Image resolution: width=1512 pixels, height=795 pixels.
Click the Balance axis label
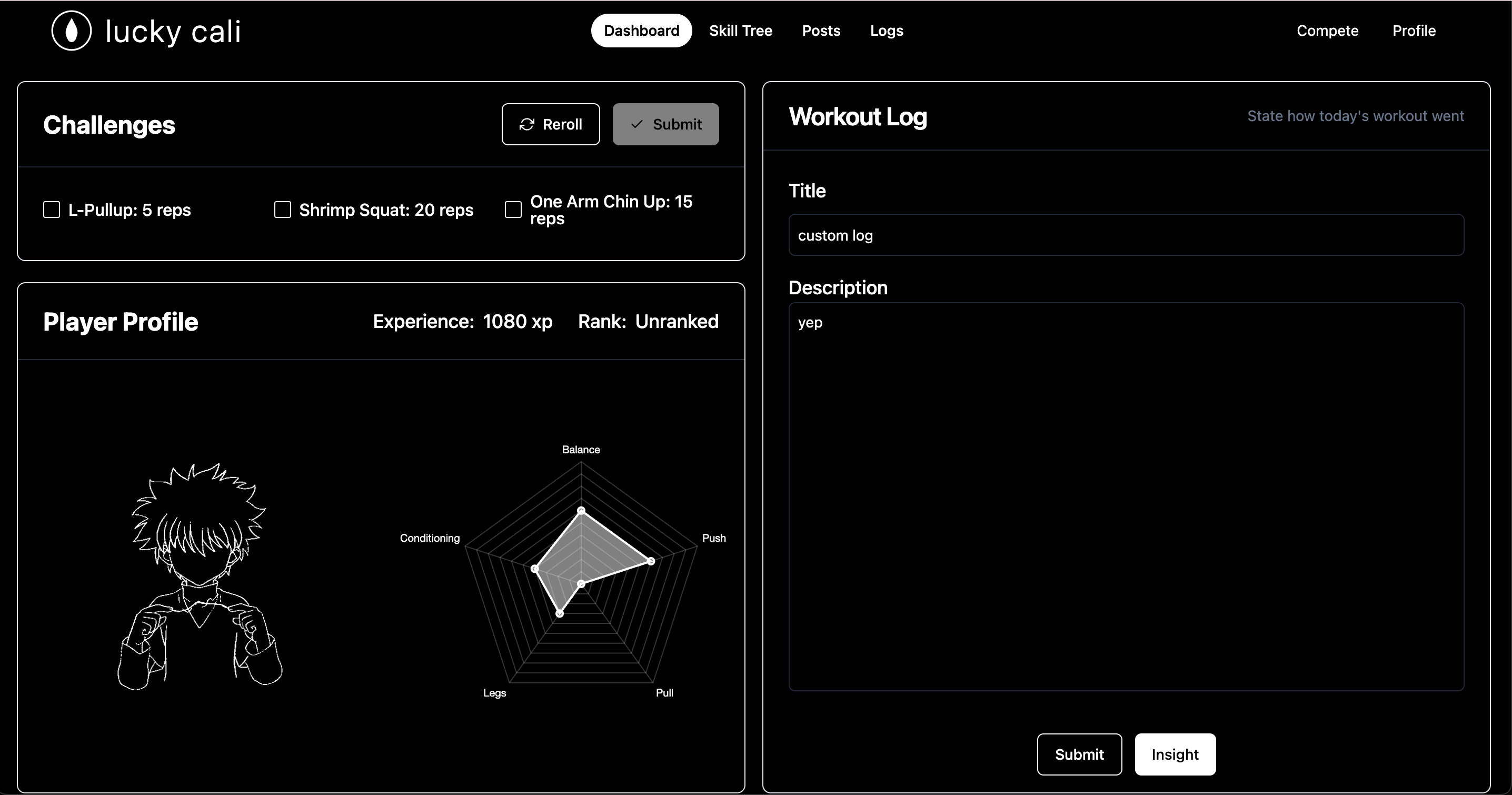[581, 450]
